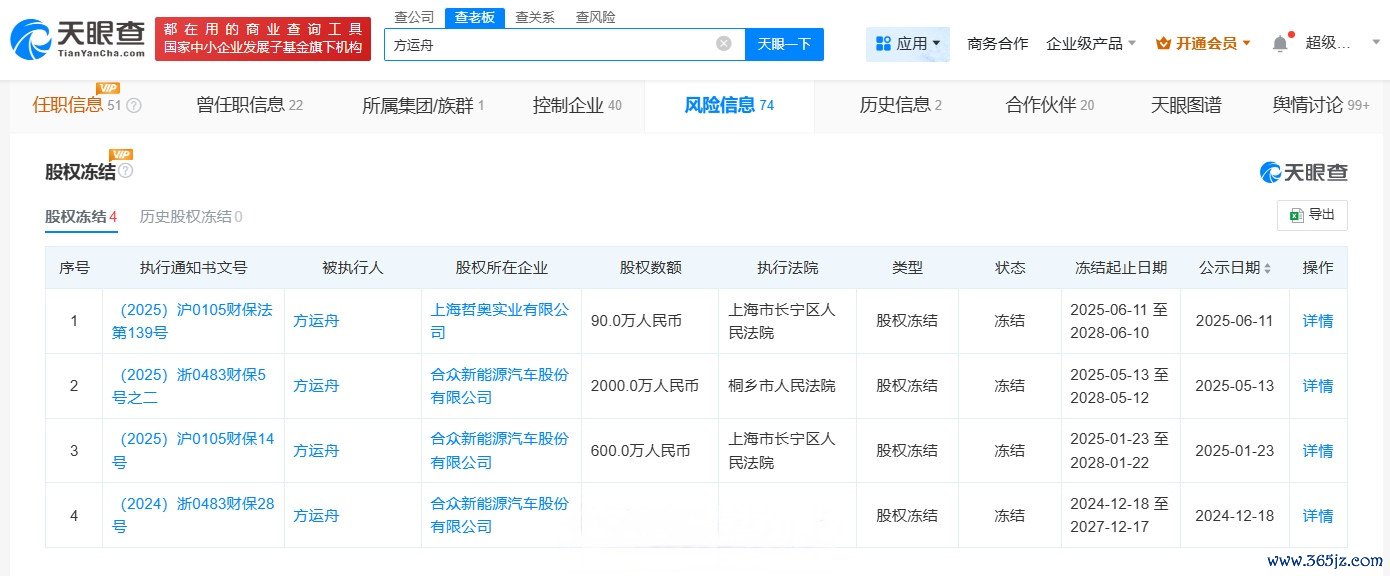The height and width of the screenshot is (576, 1390).
Task: Click the 600.0万人民币 amount cell
Action: [x=650, y=451]
